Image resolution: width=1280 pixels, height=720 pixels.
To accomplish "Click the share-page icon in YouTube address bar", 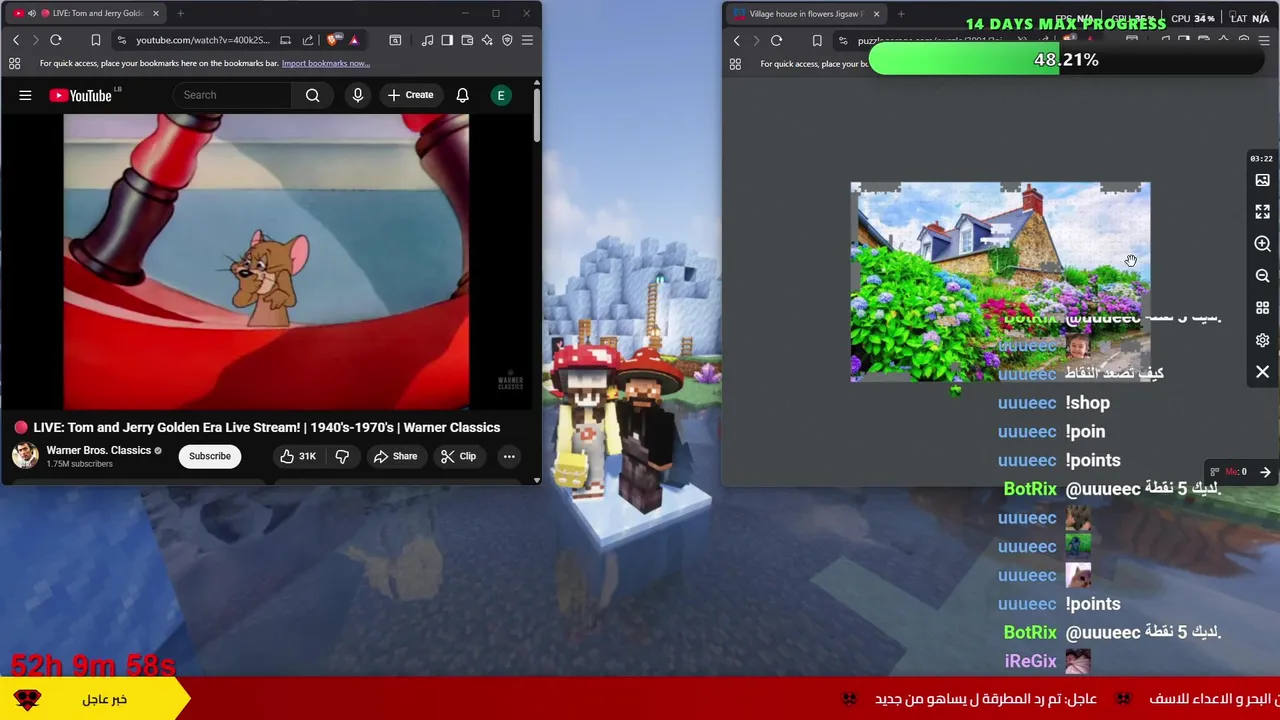I will 308,40.
